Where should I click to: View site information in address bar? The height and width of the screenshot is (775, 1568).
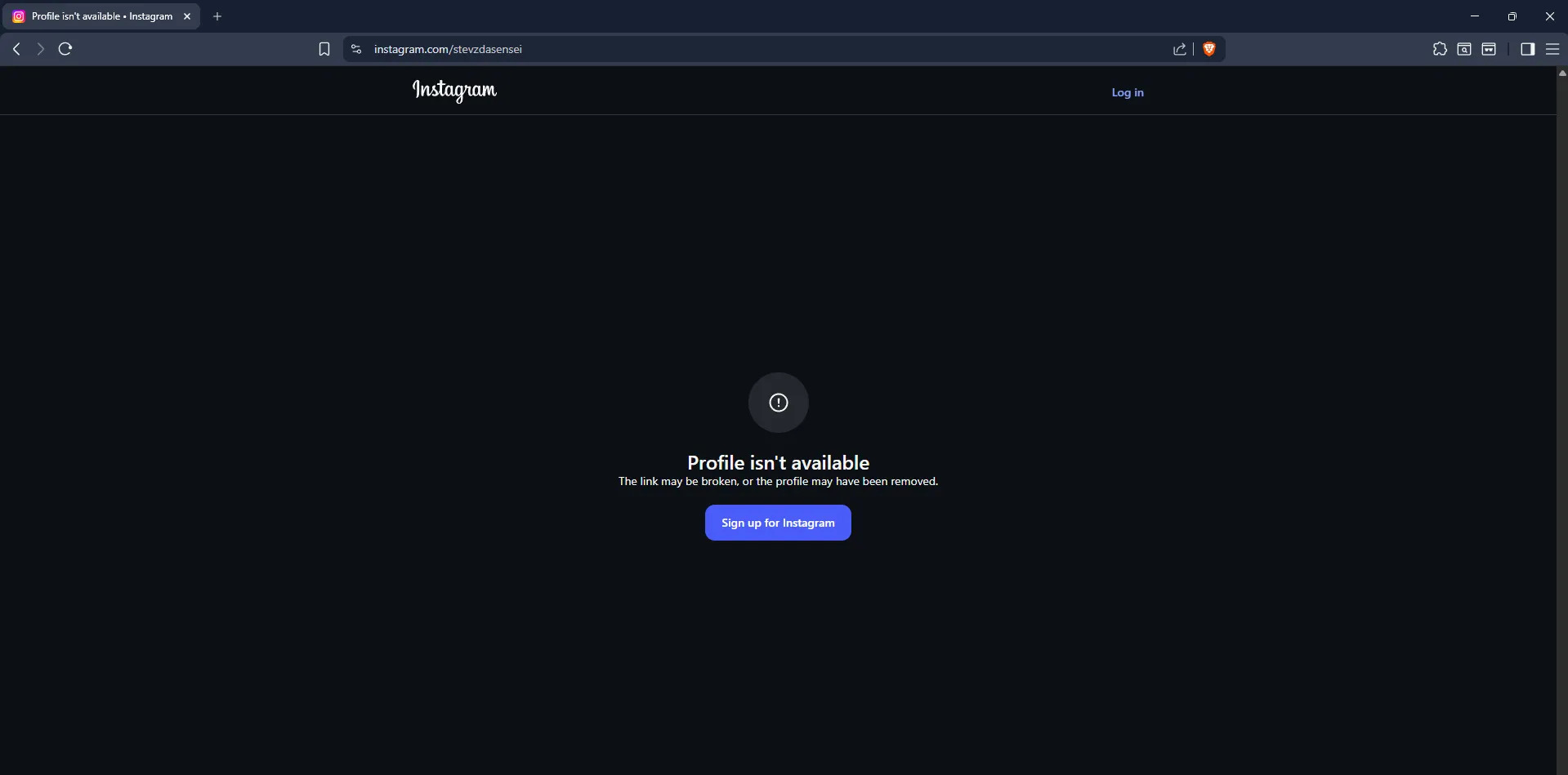[x=356, y=49]
